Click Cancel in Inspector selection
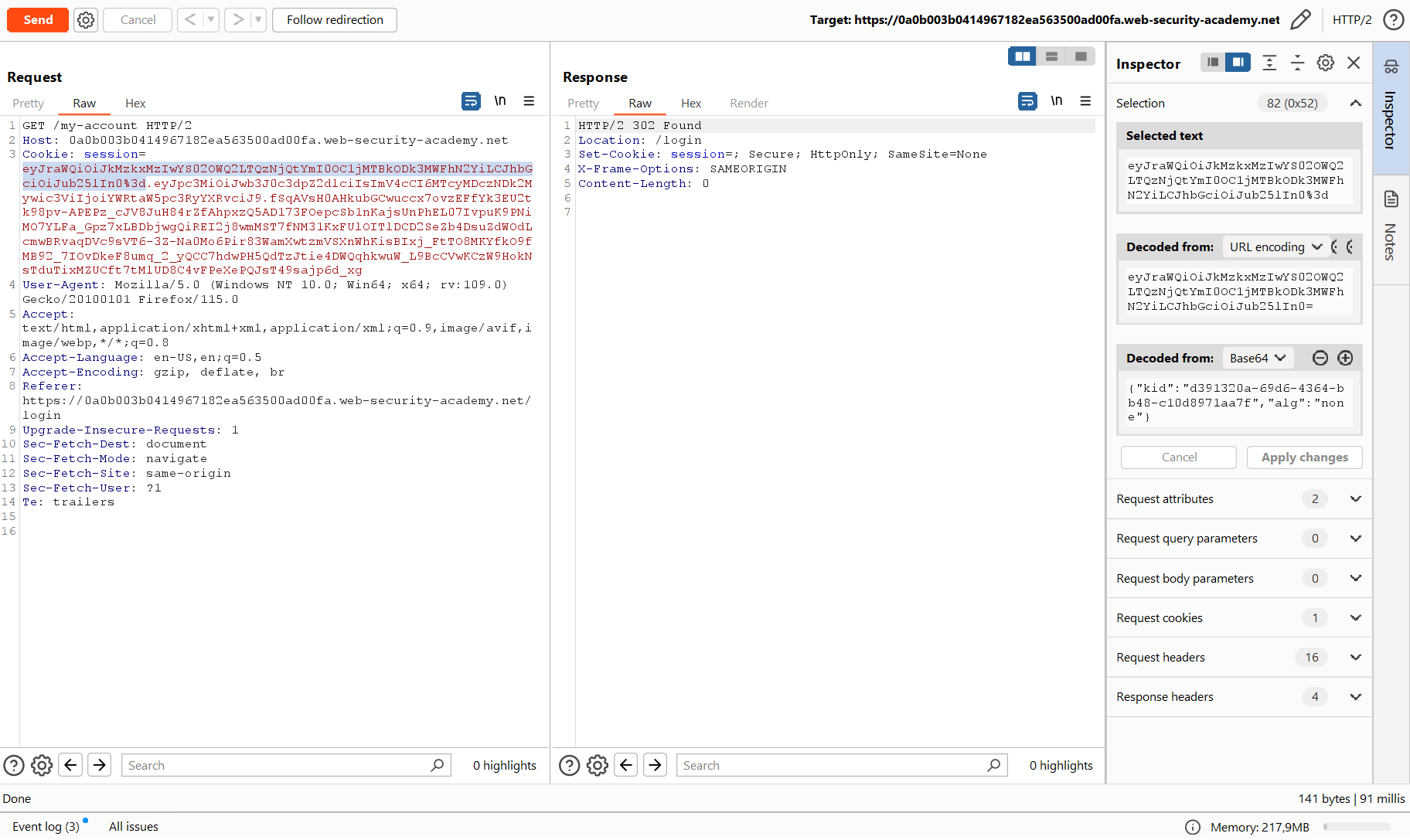 [1179, 457]
